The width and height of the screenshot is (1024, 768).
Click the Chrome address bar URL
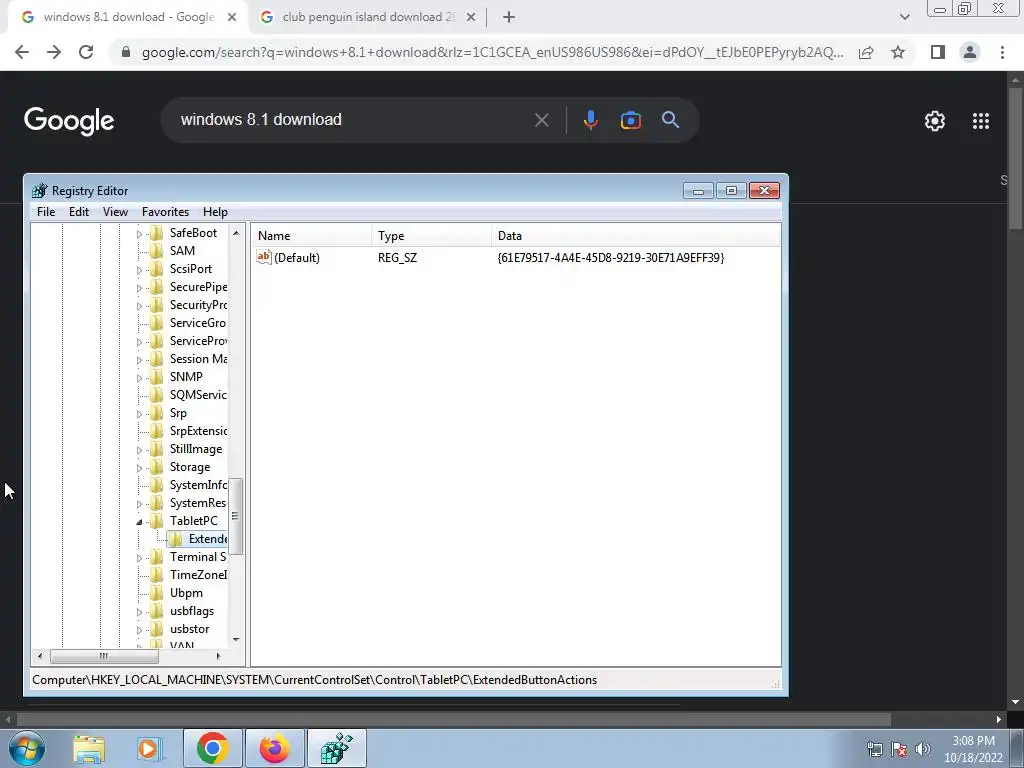(492, 52)
